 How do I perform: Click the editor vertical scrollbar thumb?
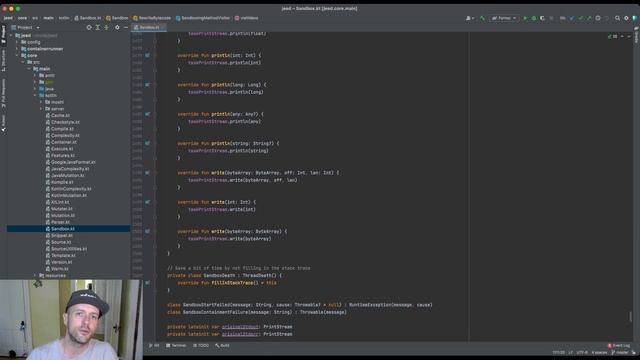631,316
